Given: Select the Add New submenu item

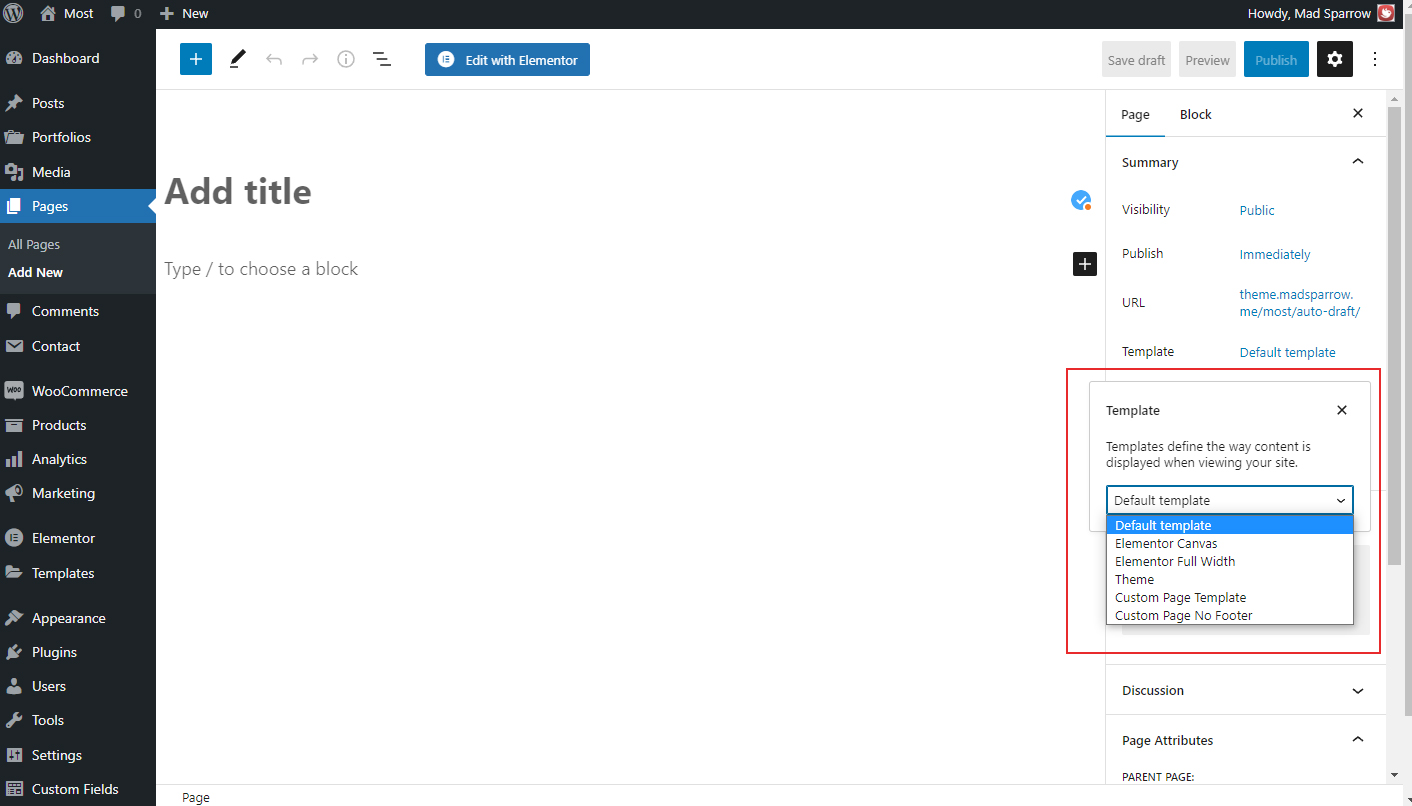Looking at the screenshot, I should coord(36,272).
